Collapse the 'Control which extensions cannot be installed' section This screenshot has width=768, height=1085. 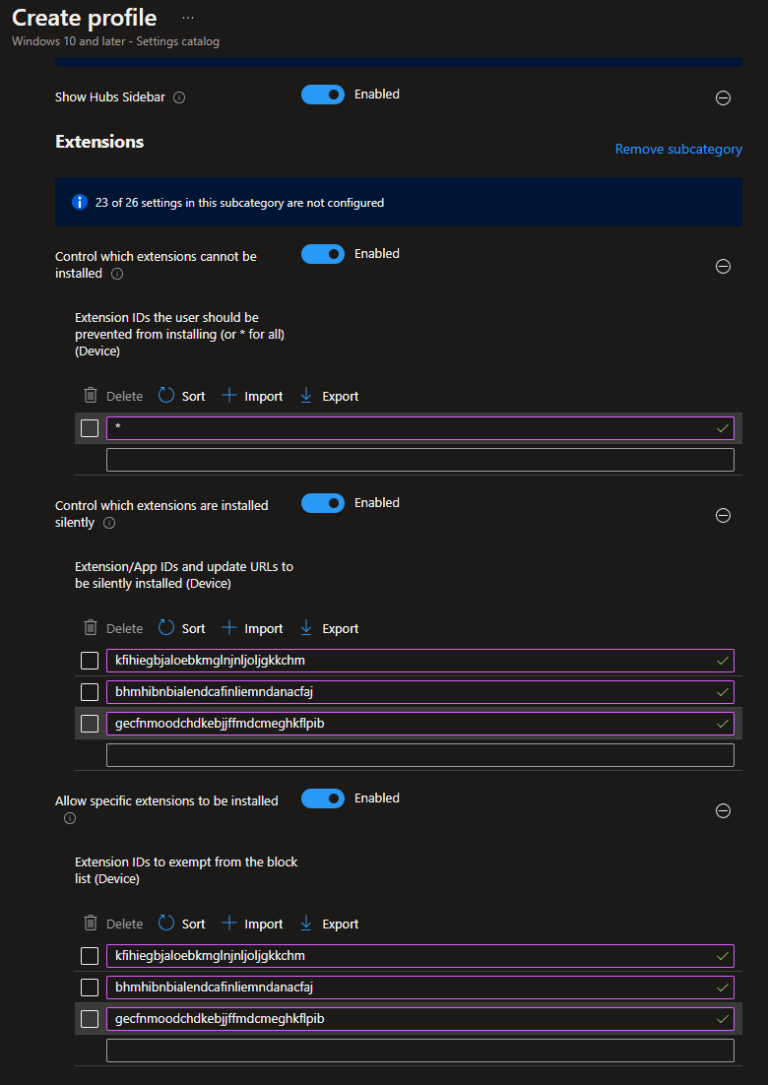723,267
